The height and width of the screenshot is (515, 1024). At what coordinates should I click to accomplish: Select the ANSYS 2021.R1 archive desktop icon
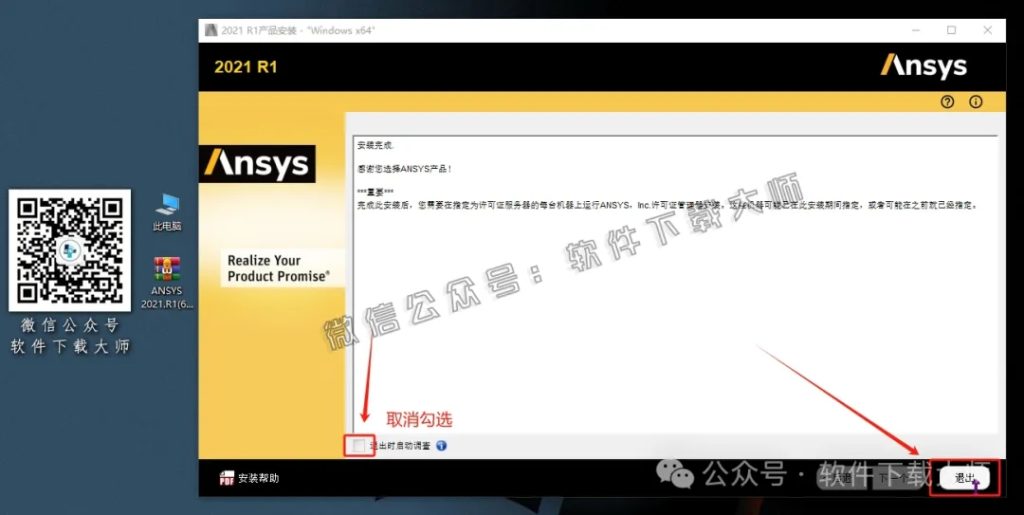167,283
